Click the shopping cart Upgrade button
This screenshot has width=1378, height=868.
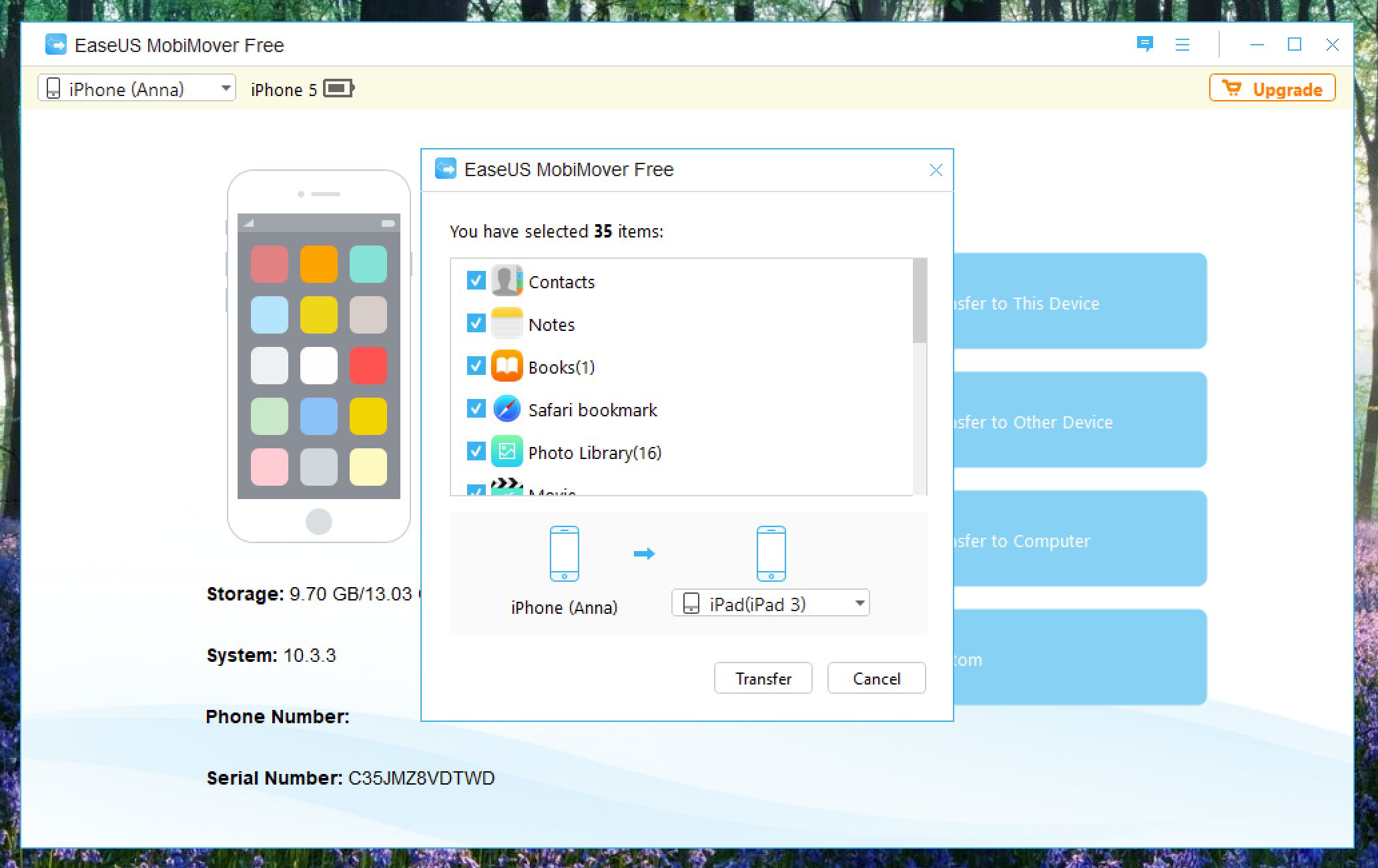point(1272,88)
